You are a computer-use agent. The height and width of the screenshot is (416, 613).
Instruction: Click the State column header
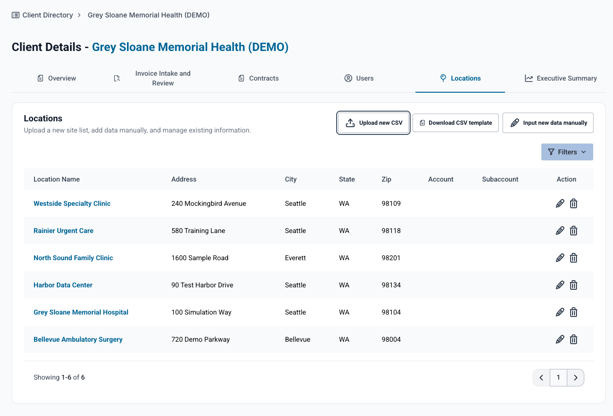[347, 179]
